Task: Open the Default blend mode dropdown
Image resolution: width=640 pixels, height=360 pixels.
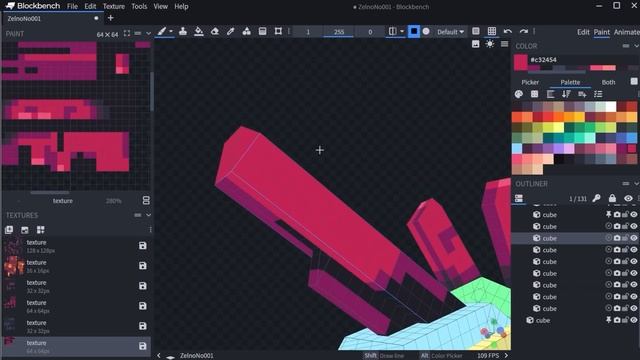Action: (450, 31)
